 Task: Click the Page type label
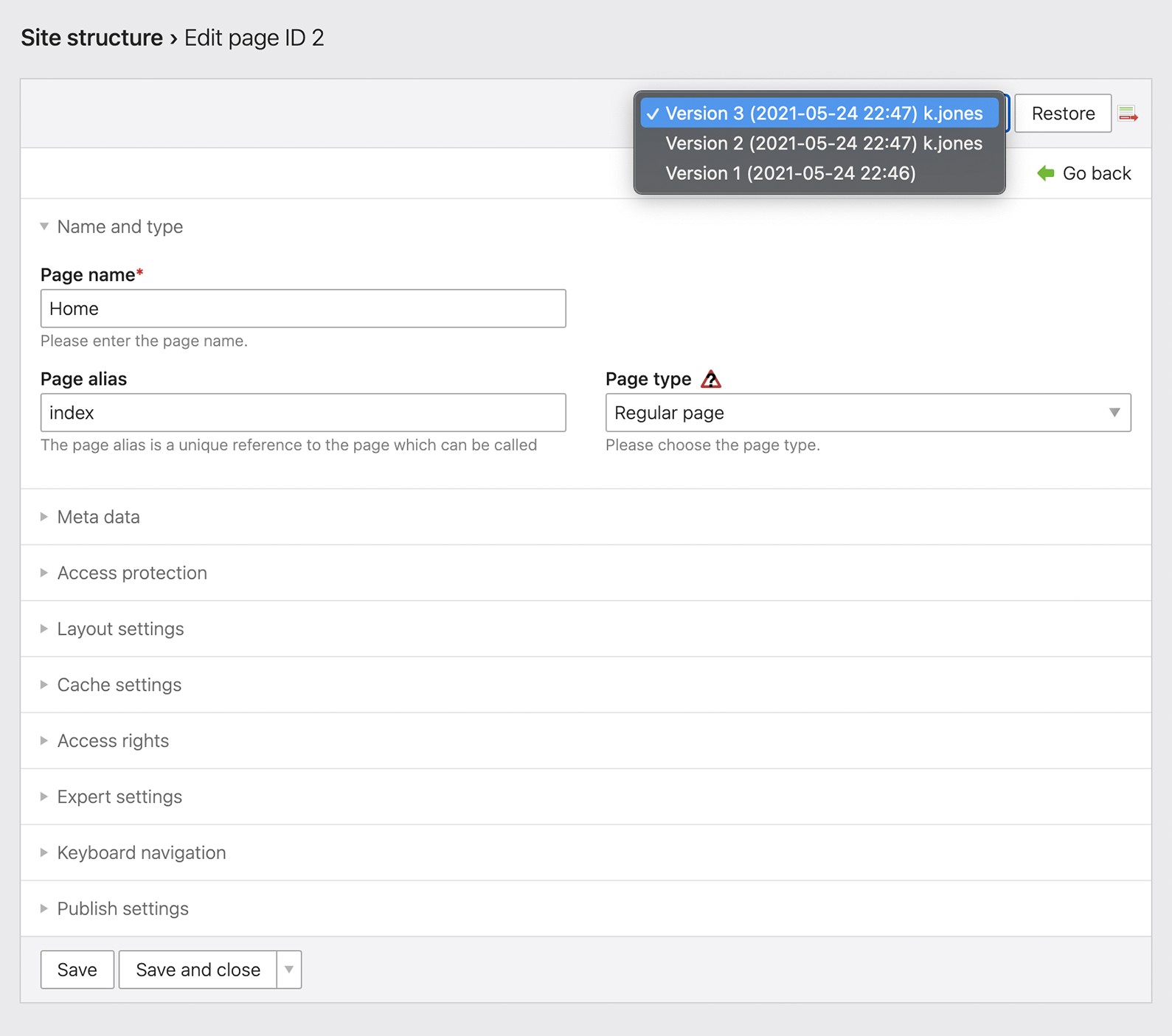pyautogui.click(x=648, y=379)
